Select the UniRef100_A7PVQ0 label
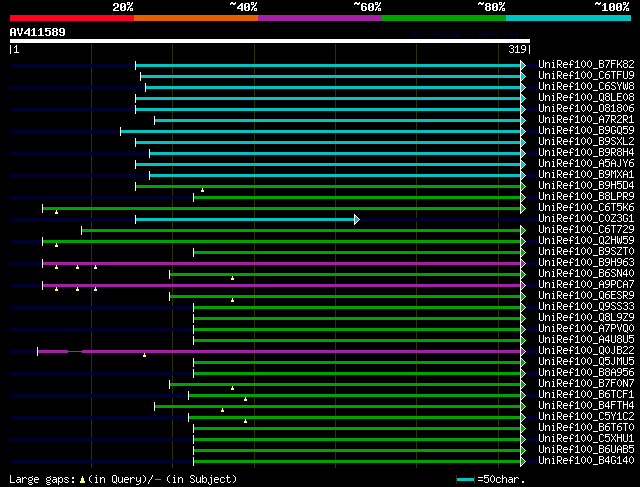Viewport: 640px width, 487px height. (586, 329)
